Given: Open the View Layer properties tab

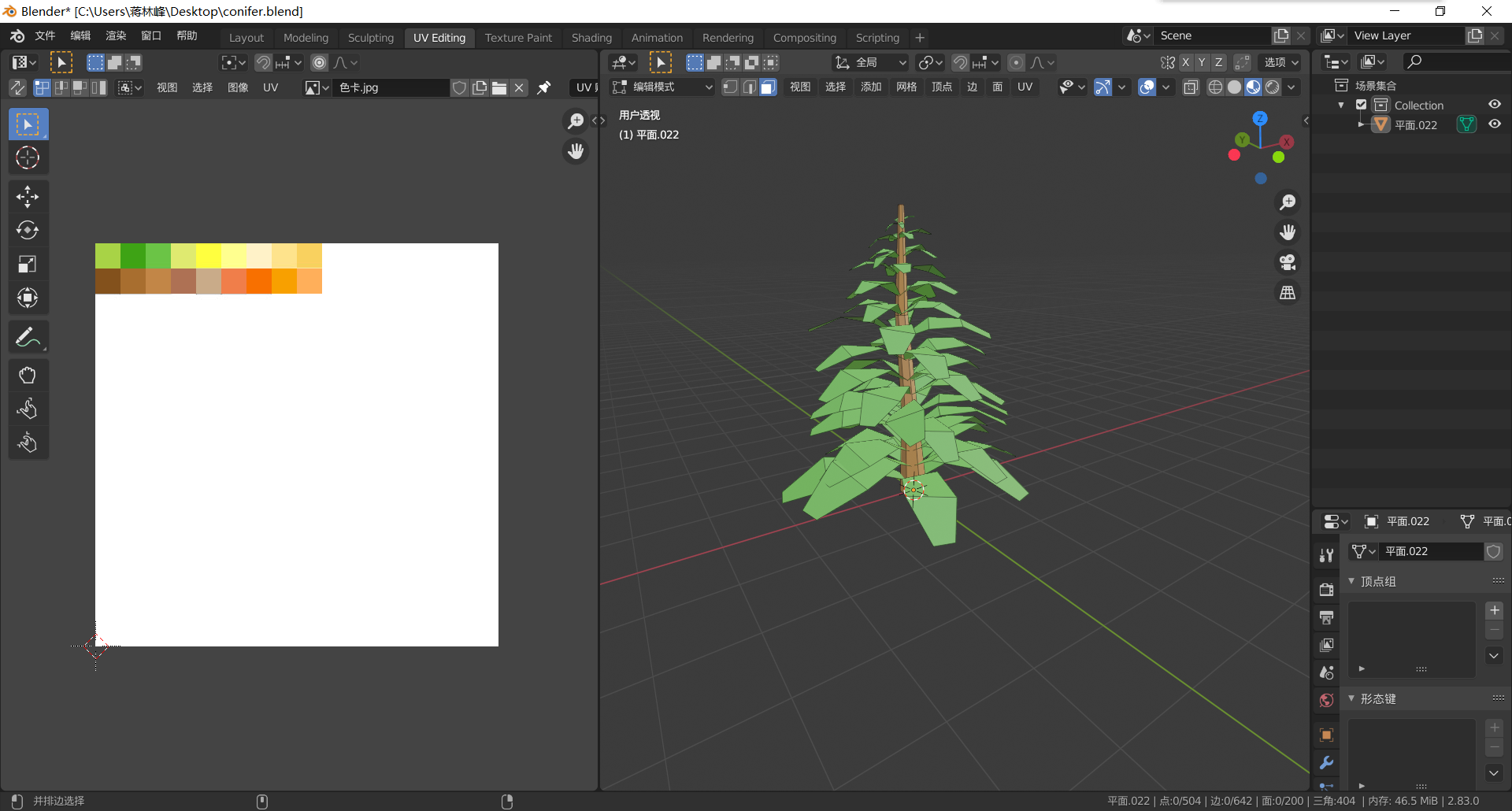Looking at the screenshot, I should [1327, 645].
